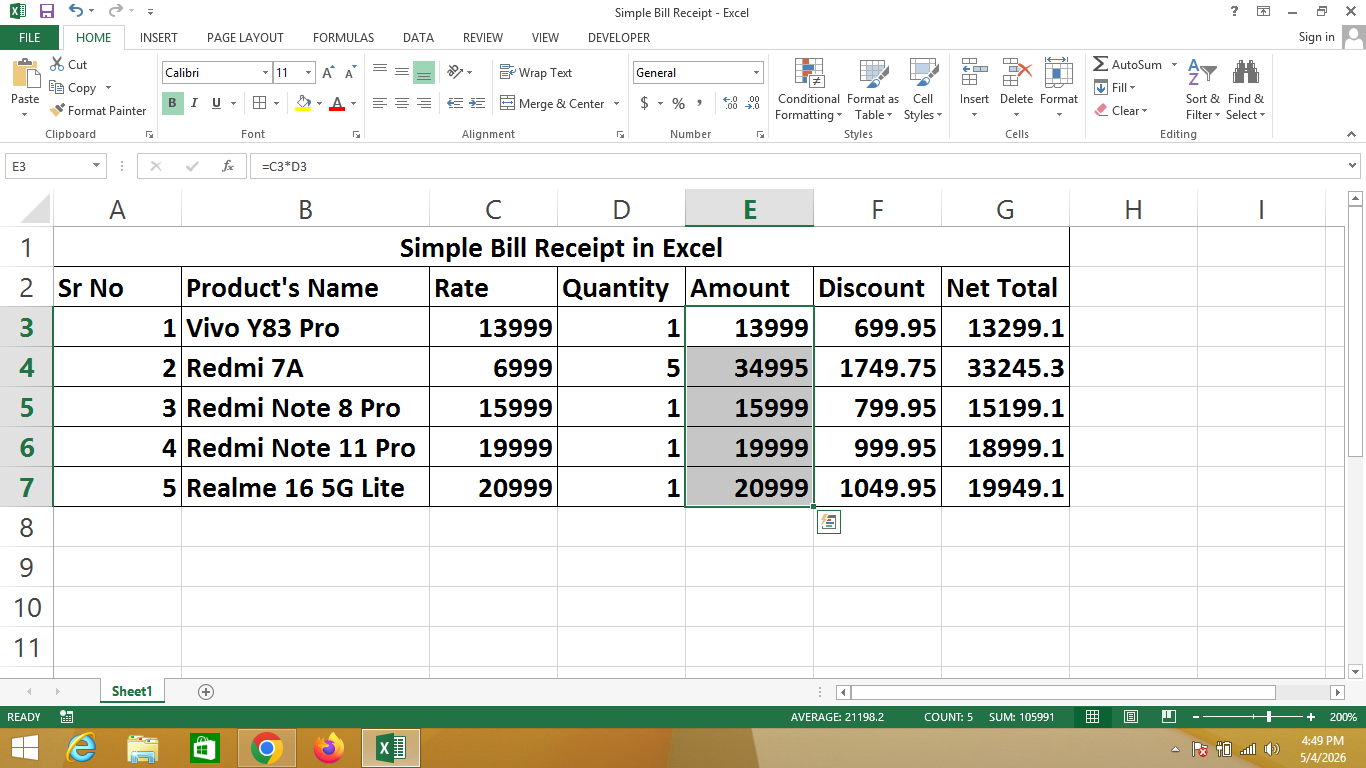Image resolution: width=1366 pixels, height=768 pixels.
Task: Apply percent style format
Action: 678,103
